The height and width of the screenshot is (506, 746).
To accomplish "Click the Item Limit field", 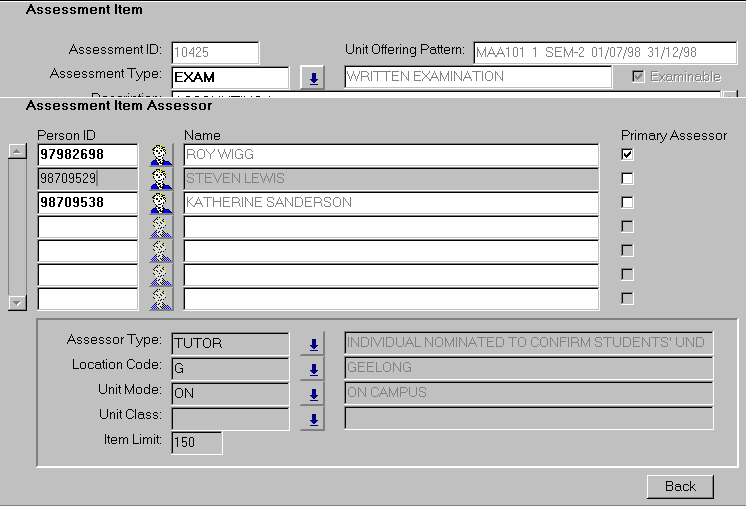I will [x=197, y=442].
